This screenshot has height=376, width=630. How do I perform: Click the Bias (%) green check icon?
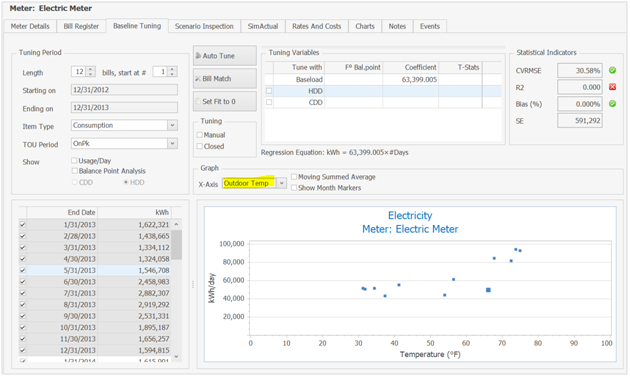[x=612, y=104]
